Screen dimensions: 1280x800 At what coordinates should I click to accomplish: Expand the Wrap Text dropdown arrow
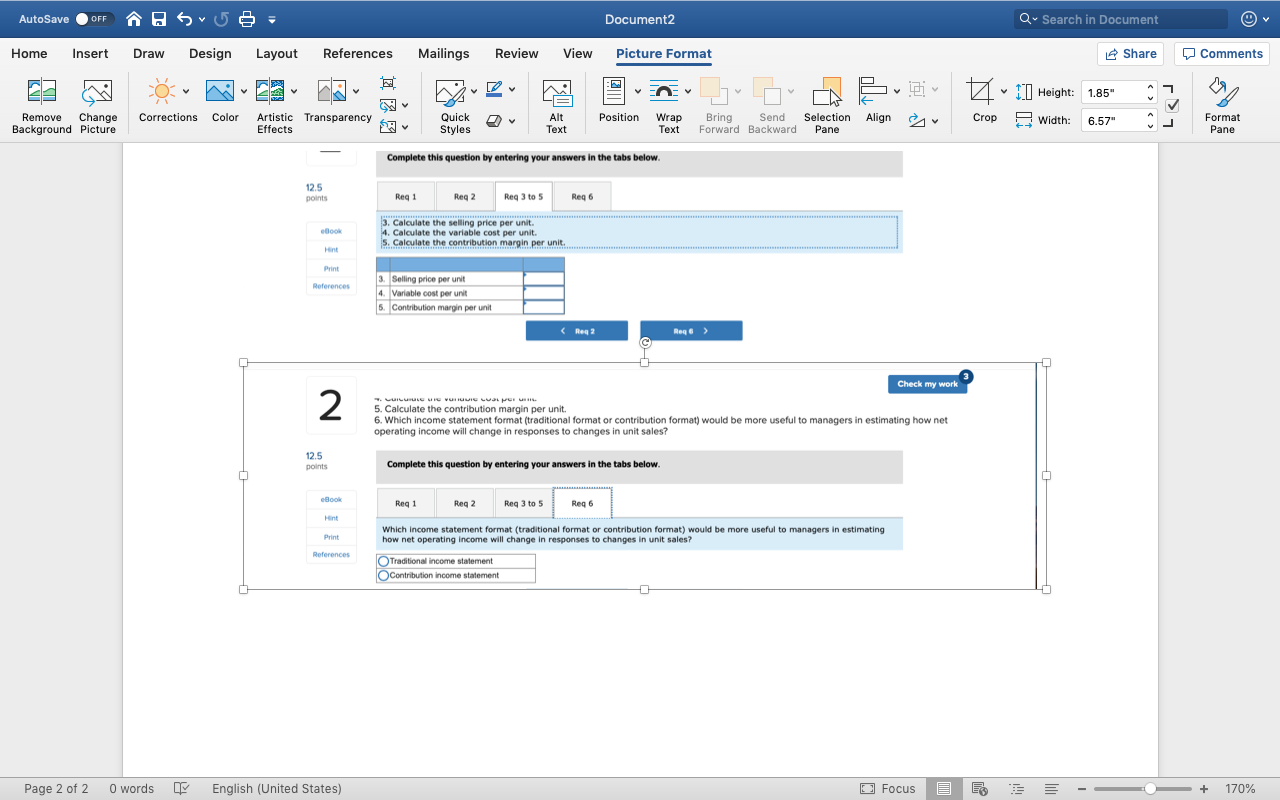688,92
